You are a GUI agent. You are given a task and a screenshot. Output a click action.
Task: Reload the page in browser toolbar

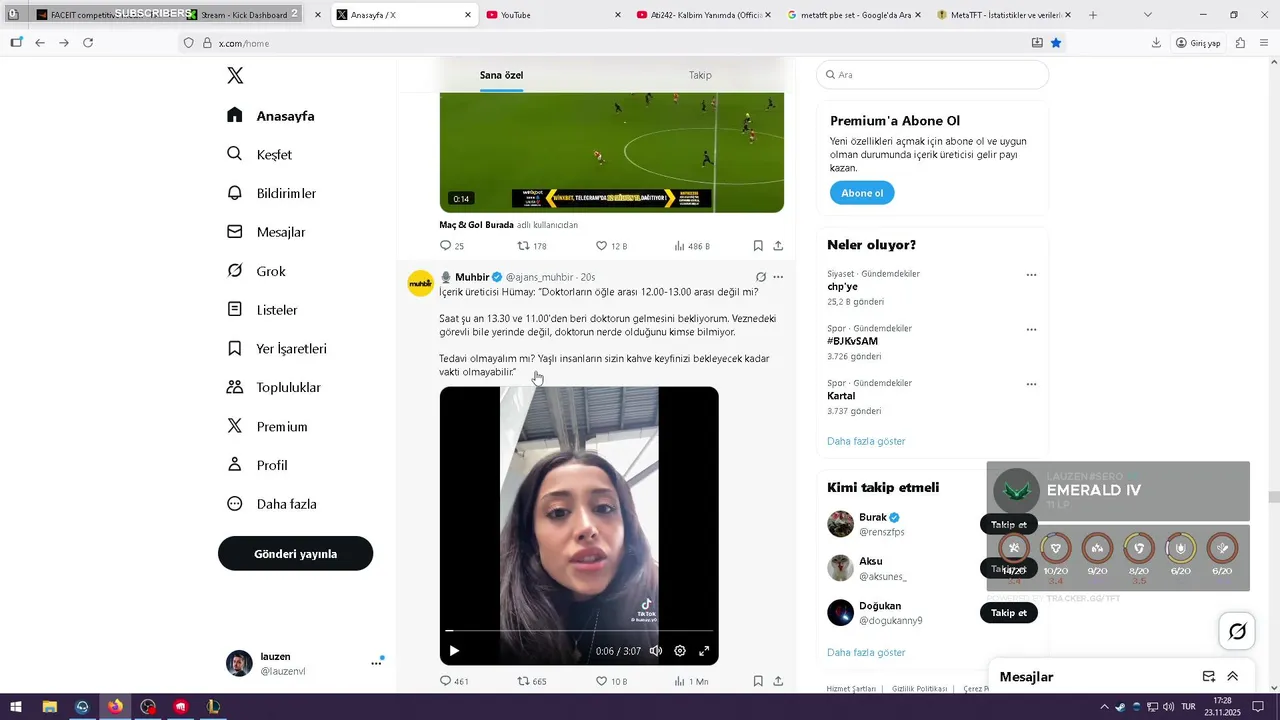(x=88, y=43)
